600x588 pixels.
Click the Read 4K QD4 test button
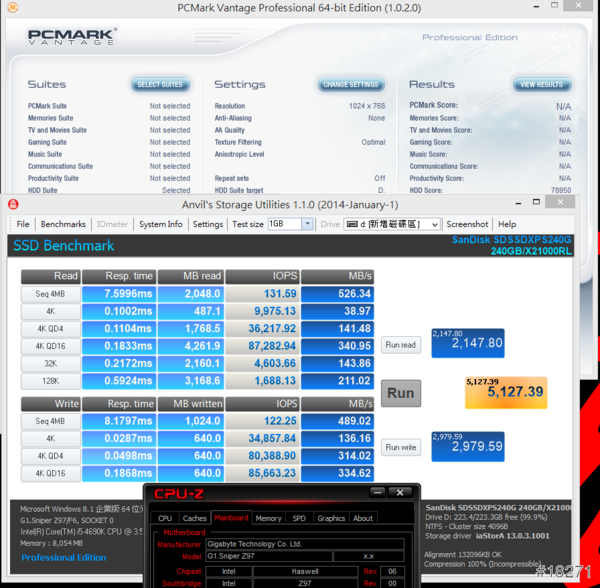51,329
